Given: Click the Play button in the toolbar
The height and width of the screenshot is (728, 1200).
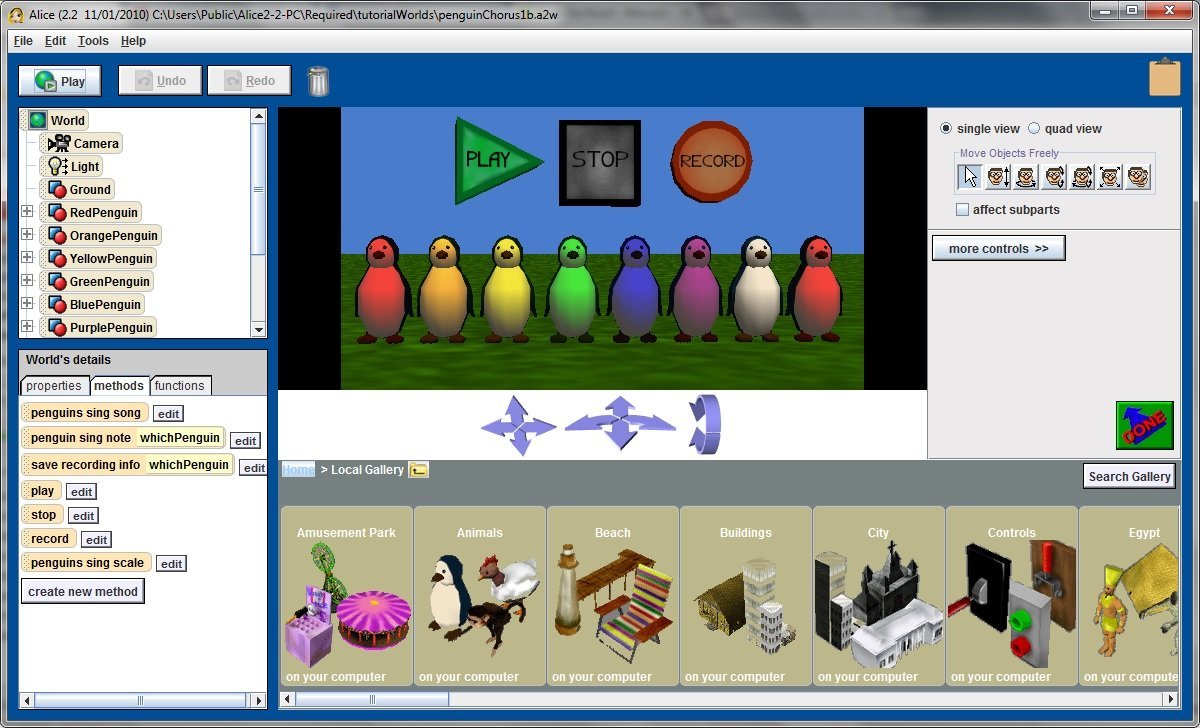Looking at the screenshot, I should pos(58,80).
